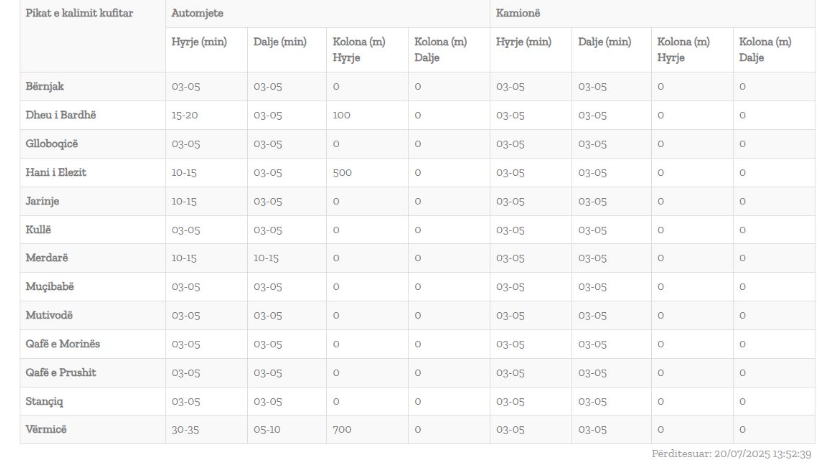Select the Dheu i Bardhë row label
This screenshot has height=463, width=836.
point(61,115)
